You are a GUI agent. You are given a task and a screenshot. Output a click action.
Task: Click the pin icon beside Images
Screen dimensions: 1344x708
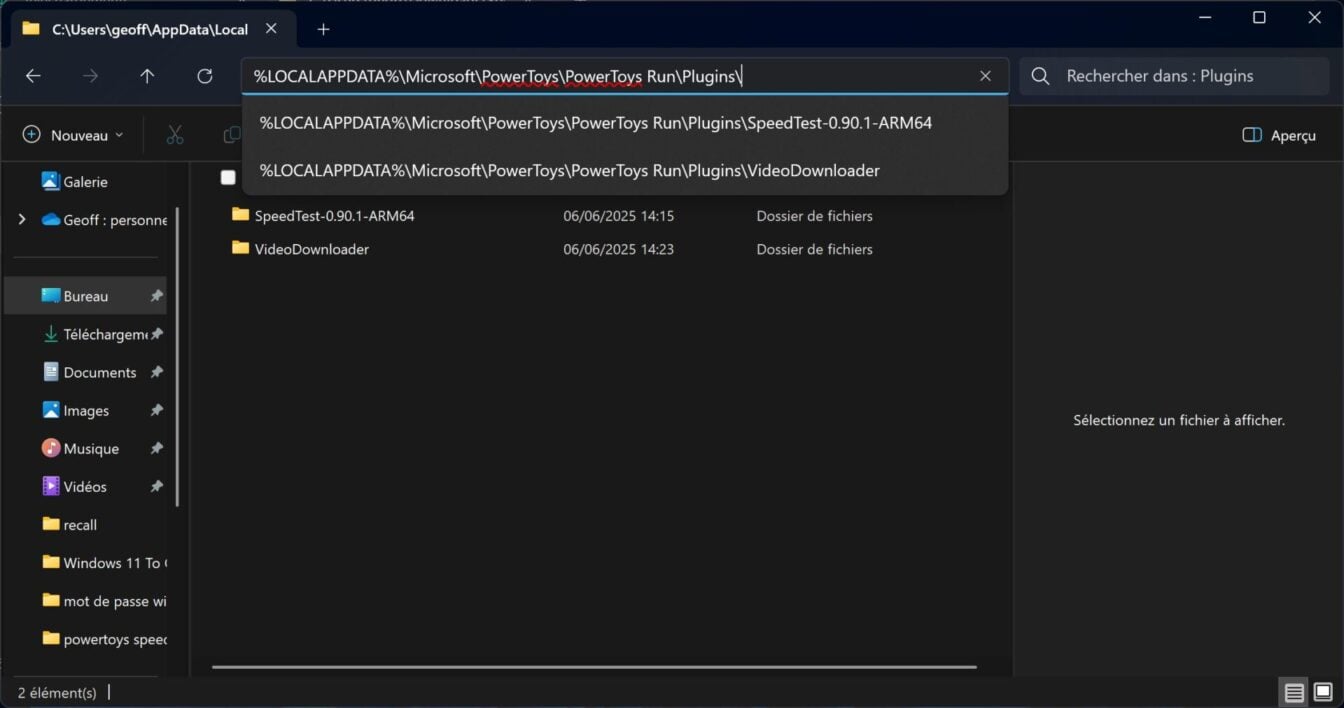click(156, 411)
